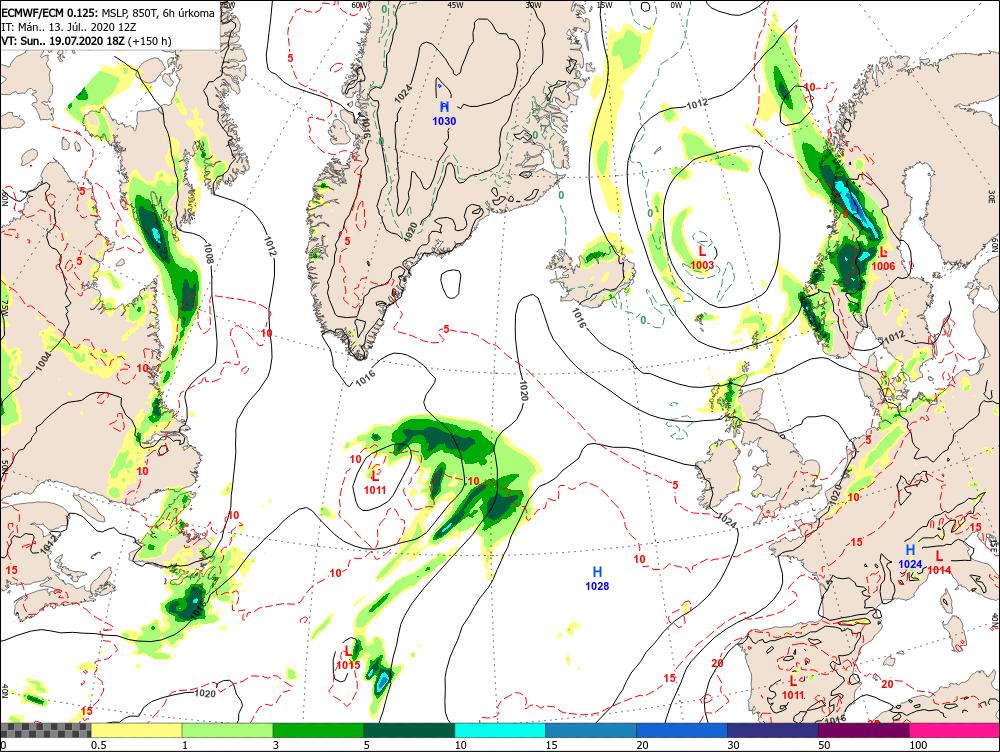Click the L 1011 low over Spain
This screenshot has height=752, width=1000.
(793, 688)
